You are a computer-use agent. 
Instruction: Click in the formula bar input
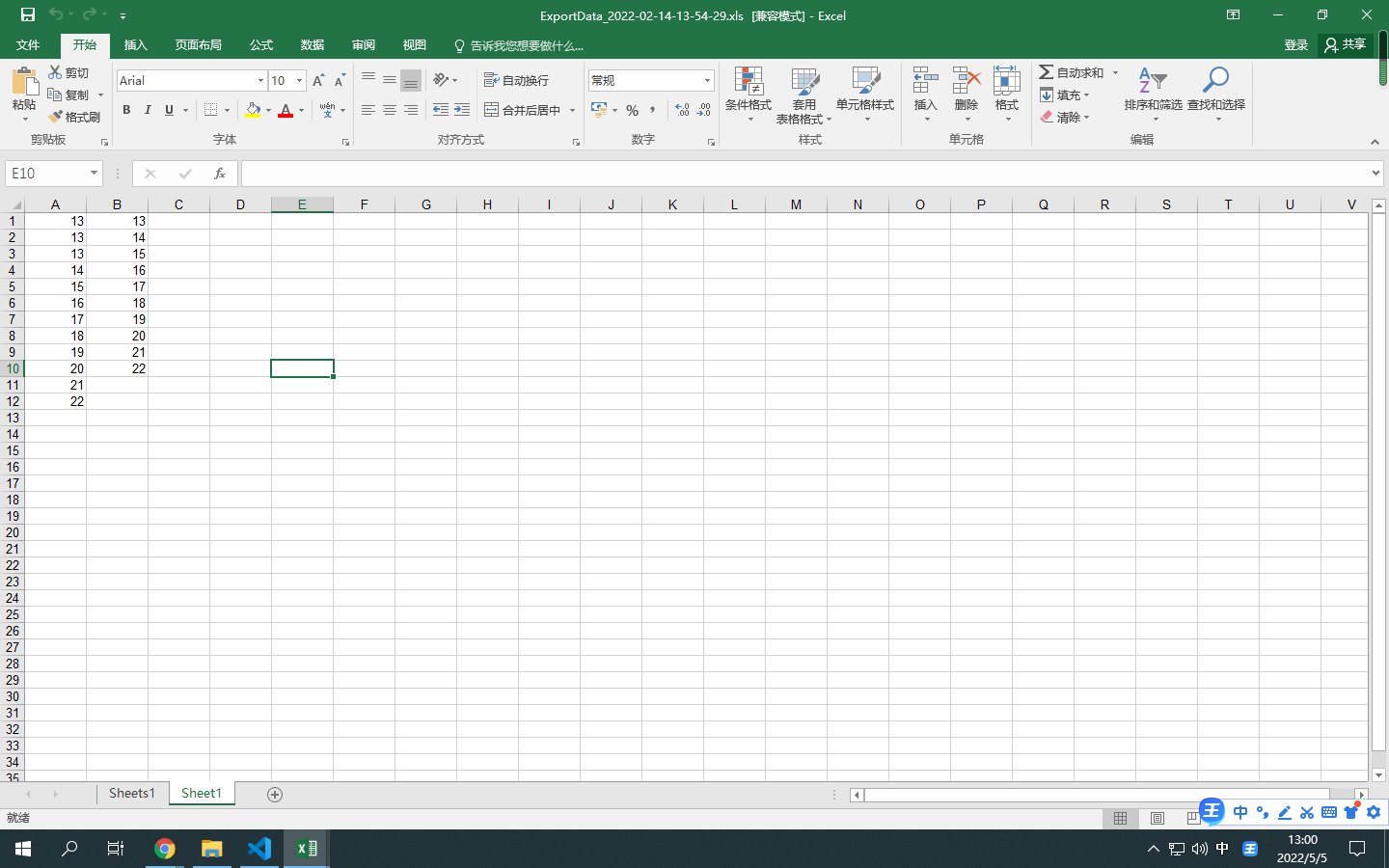pos(804,174)
